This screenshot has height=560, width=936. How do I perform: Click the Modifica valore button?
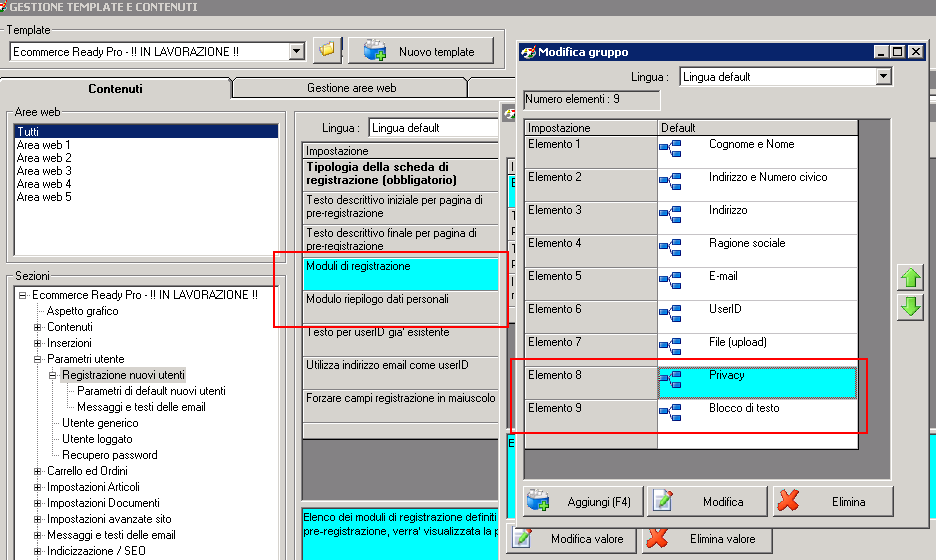click(x=572, y=539)
